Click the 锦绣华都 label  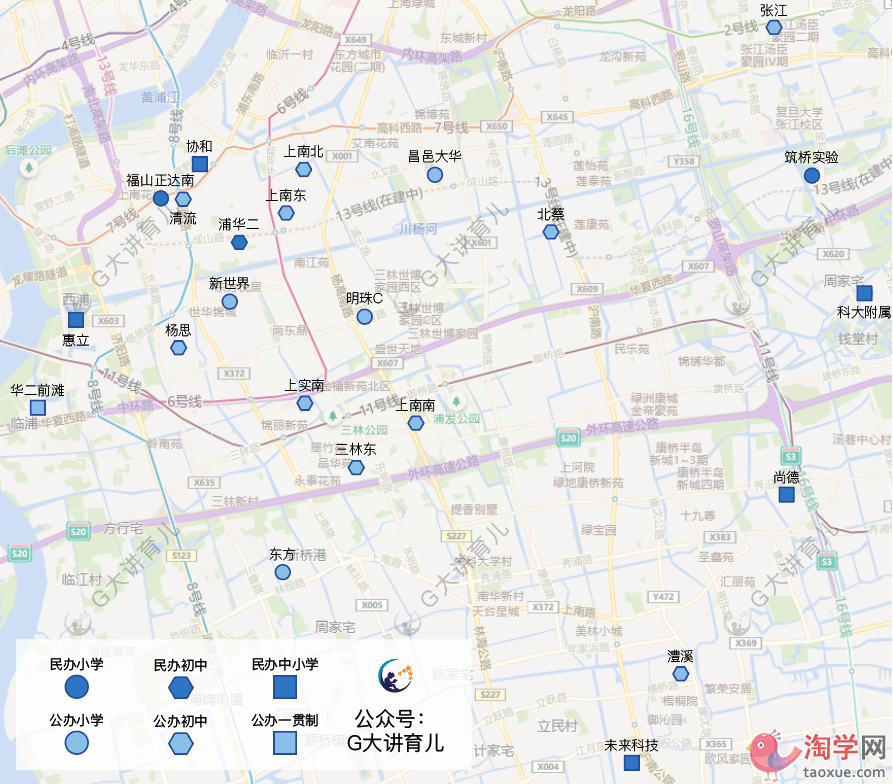(702, 361)
